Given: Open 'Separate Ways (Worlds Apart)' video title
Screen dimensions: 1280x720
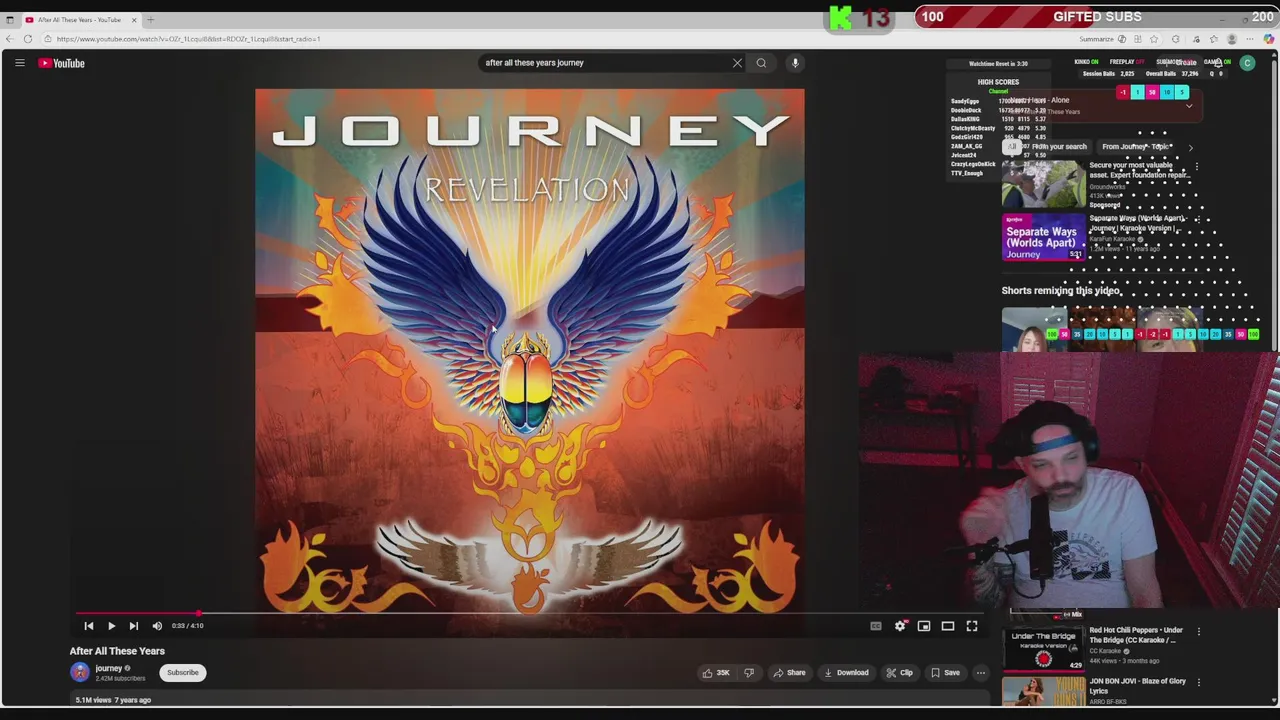Looking at the screenshot, I should [x=1137, y=223].
